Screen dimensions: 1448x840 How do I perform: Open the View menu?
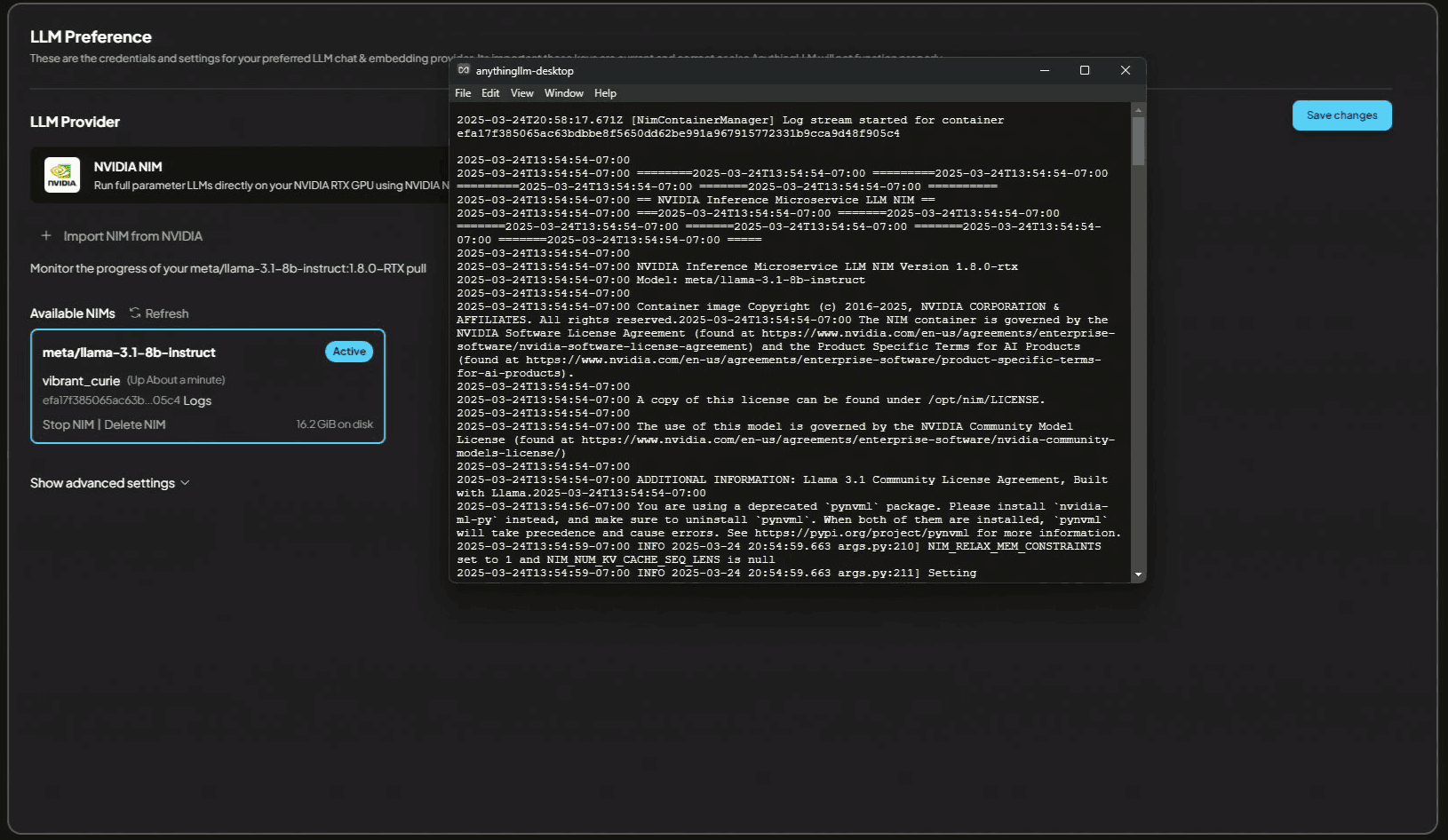(x=521, y=93)
